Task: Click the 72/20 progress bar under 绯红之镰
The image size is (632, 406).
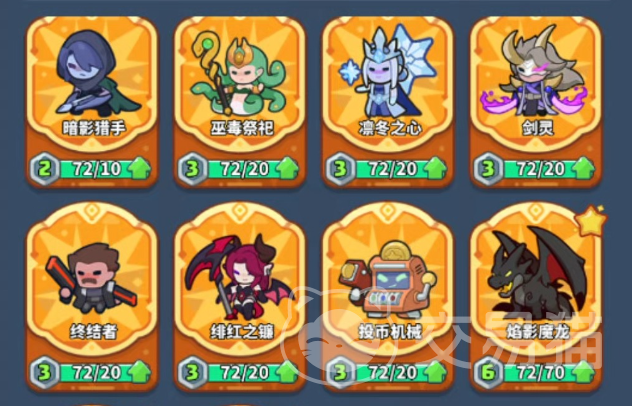Action: pos(247,373)
